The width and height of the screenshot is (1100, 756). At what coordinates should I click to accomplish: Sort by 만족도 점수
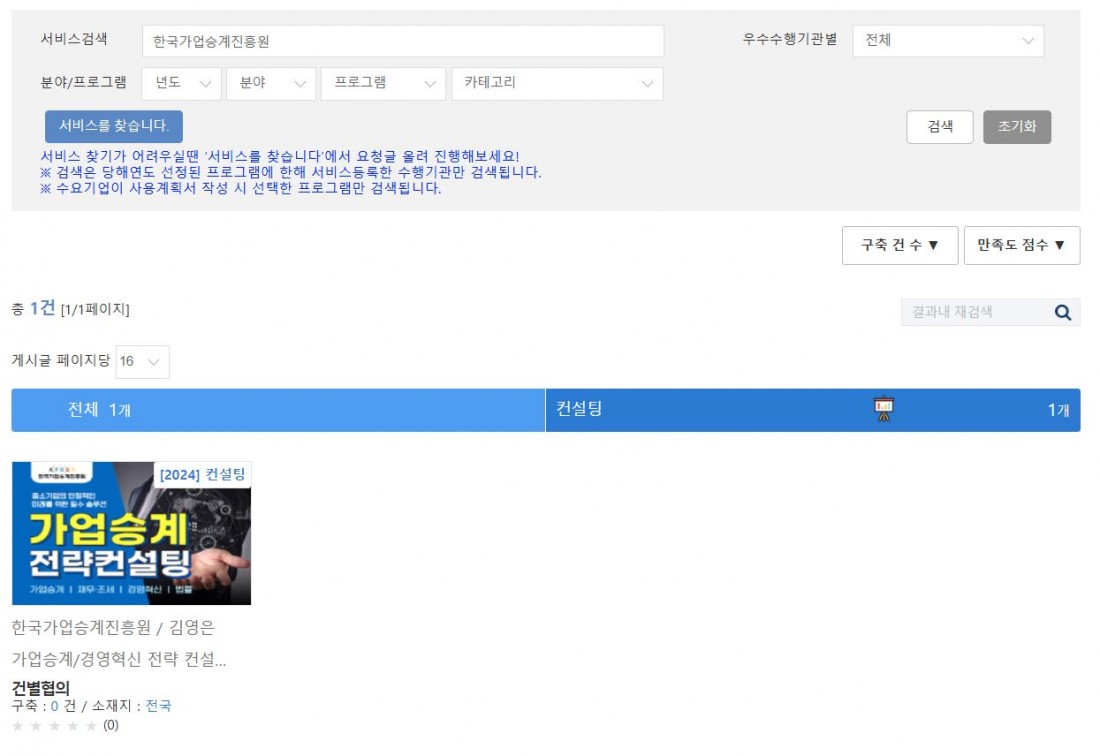[1021, 245]
